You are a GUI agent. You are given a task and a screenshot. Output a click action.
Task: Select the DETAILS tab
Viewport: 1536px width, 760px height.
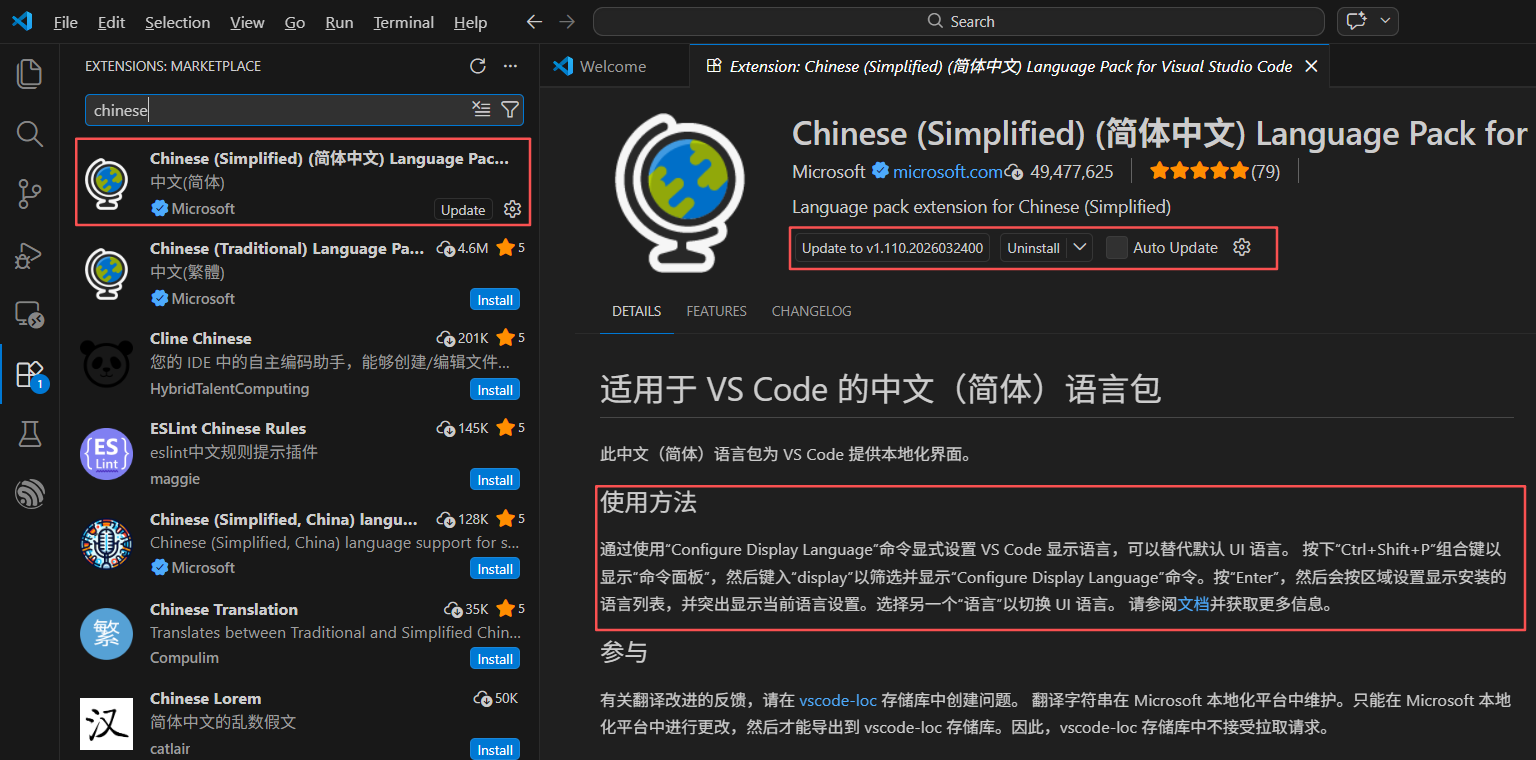(637, 311)
